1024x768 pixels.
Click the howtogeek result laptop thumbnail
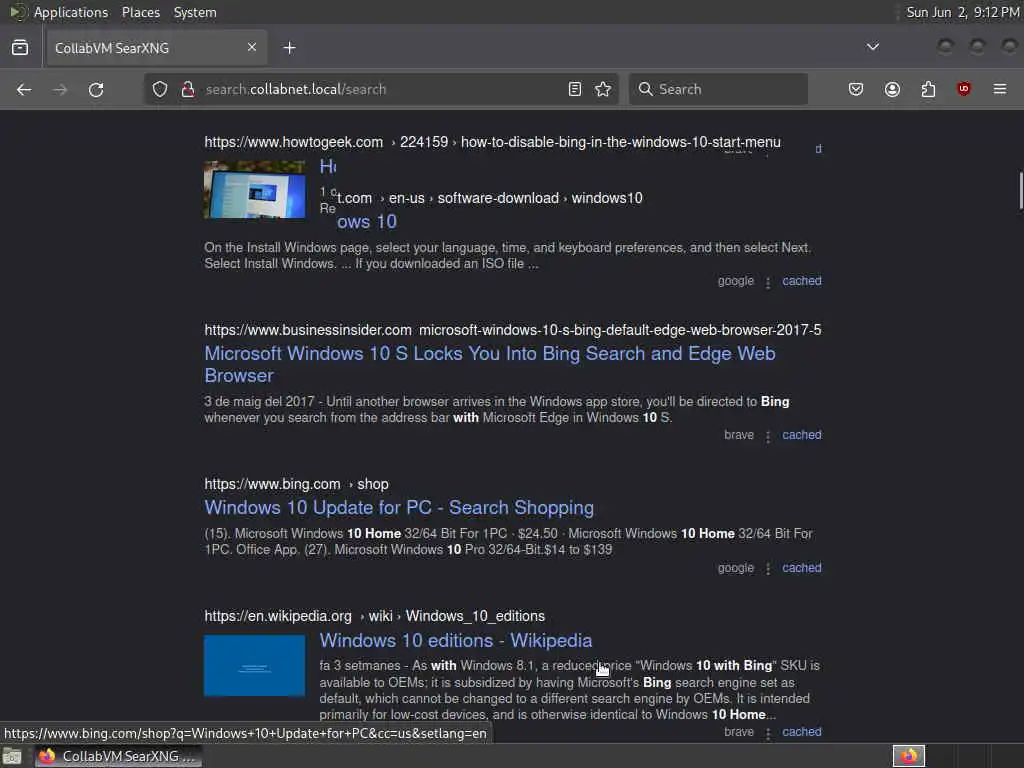click(x=255, y=189)
